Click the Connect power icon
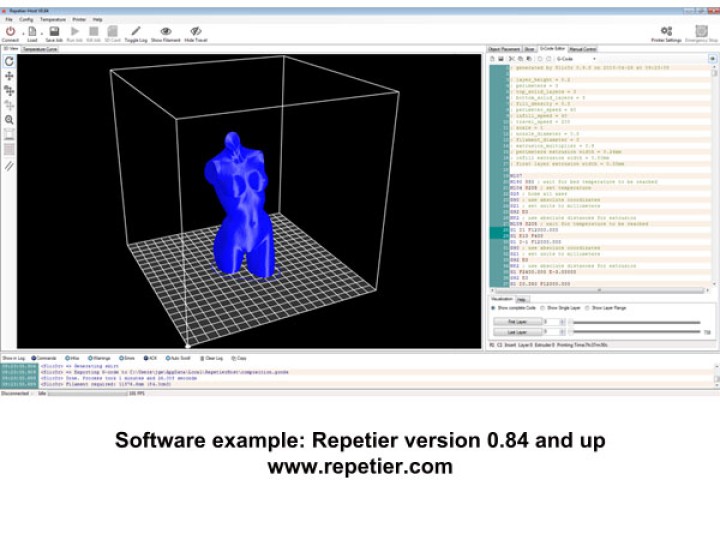The height and width of the screenshot is (540, 720). [10, 31]
